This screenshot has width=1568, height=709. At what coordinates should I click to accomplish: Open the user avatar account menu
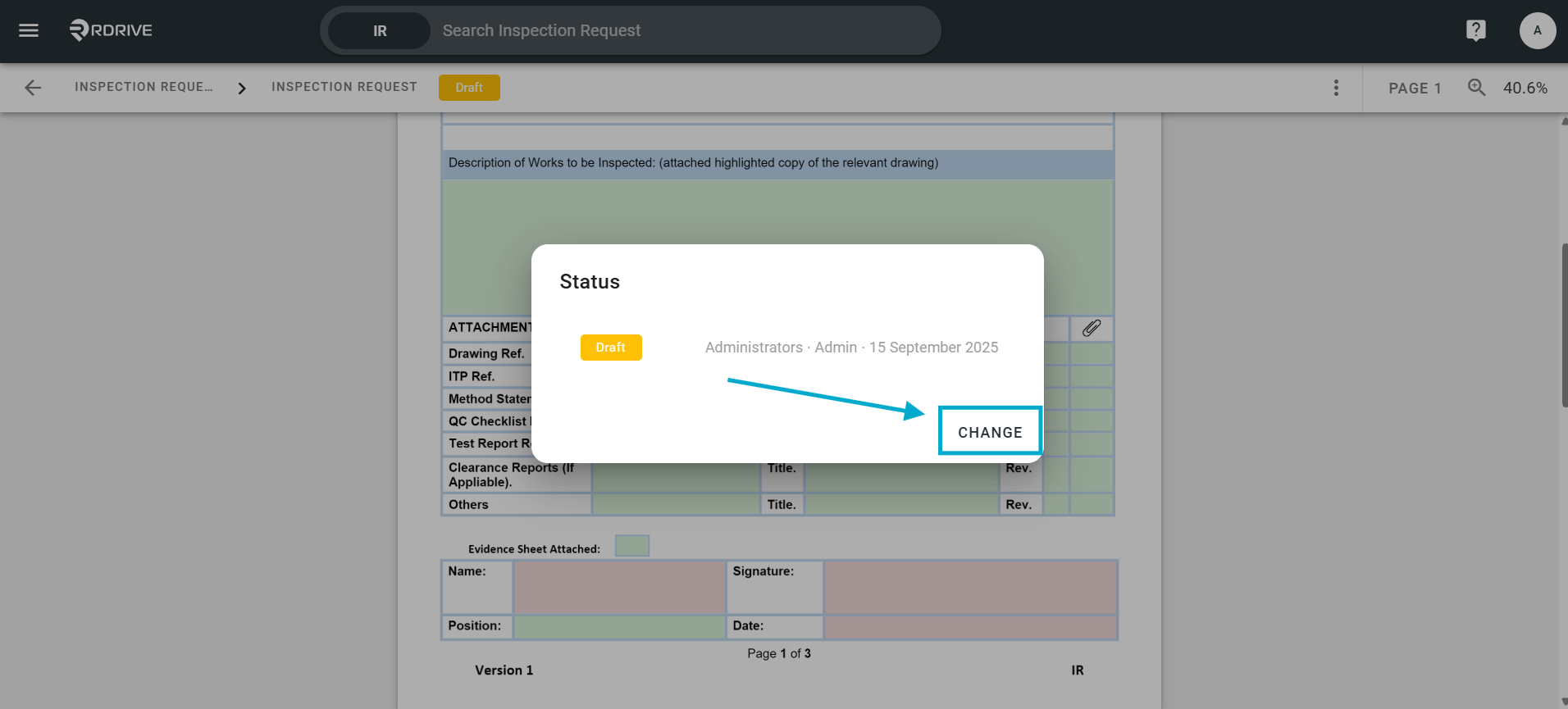(x=1537, y=30)
